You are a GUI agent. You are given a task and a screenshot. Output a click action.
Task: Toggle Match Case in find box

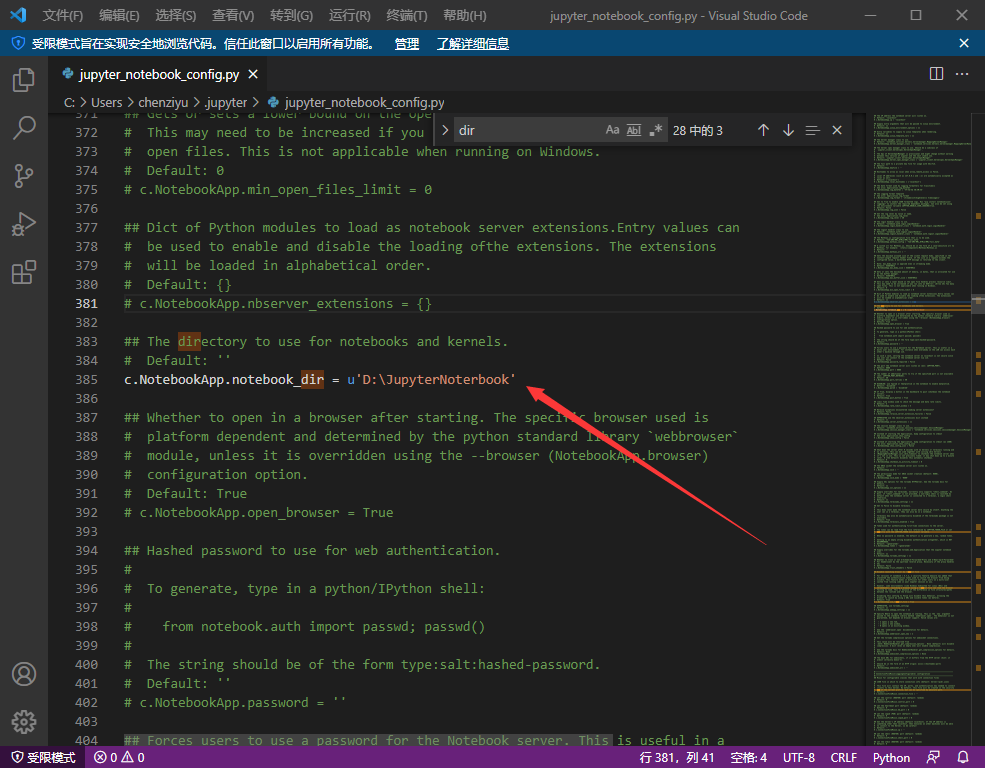(612, 130)
